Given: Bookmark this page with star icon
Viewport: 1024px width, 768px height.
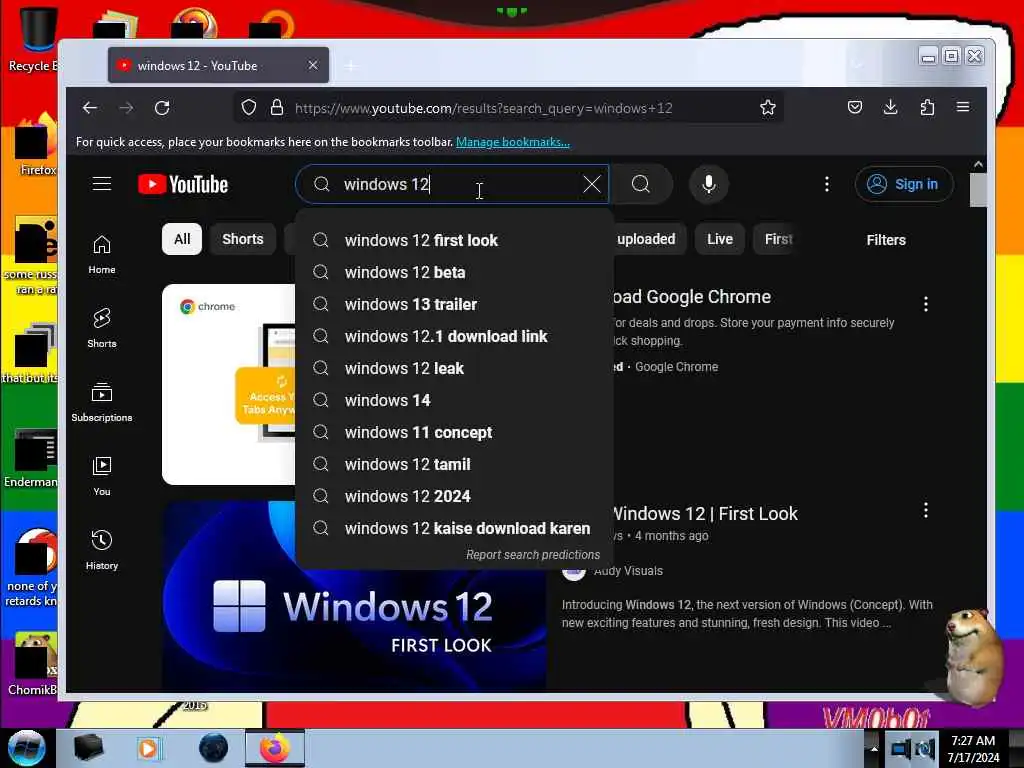Looking at the screenshot, I should click(767, 108).
